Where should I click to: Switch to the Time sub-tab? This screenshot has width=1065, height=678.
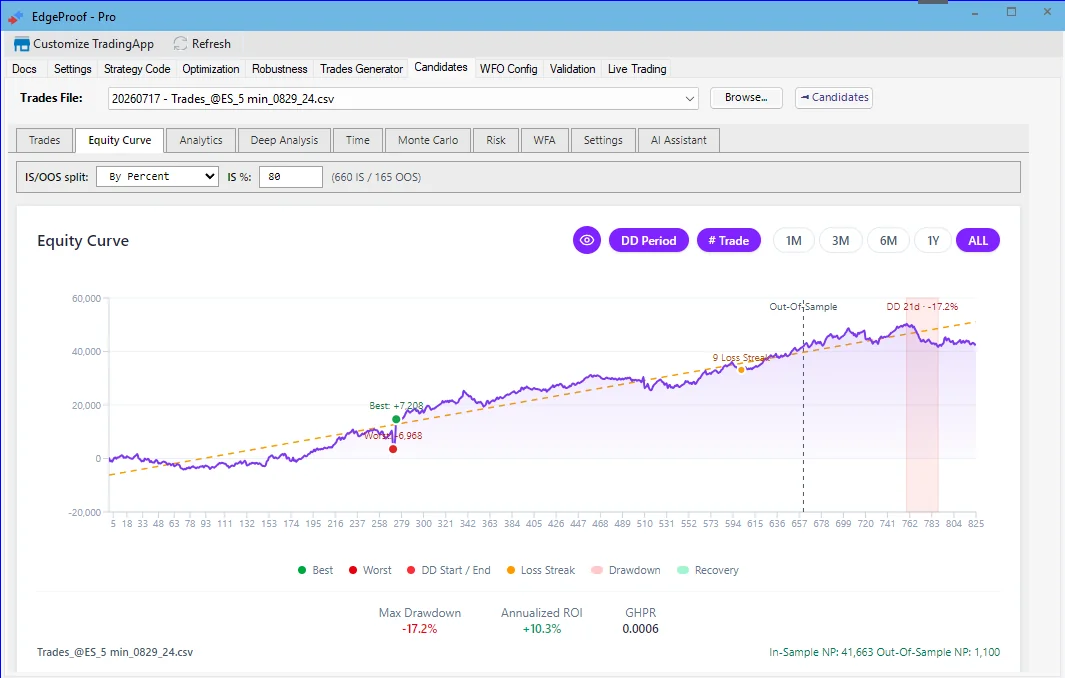click(358, 140)
